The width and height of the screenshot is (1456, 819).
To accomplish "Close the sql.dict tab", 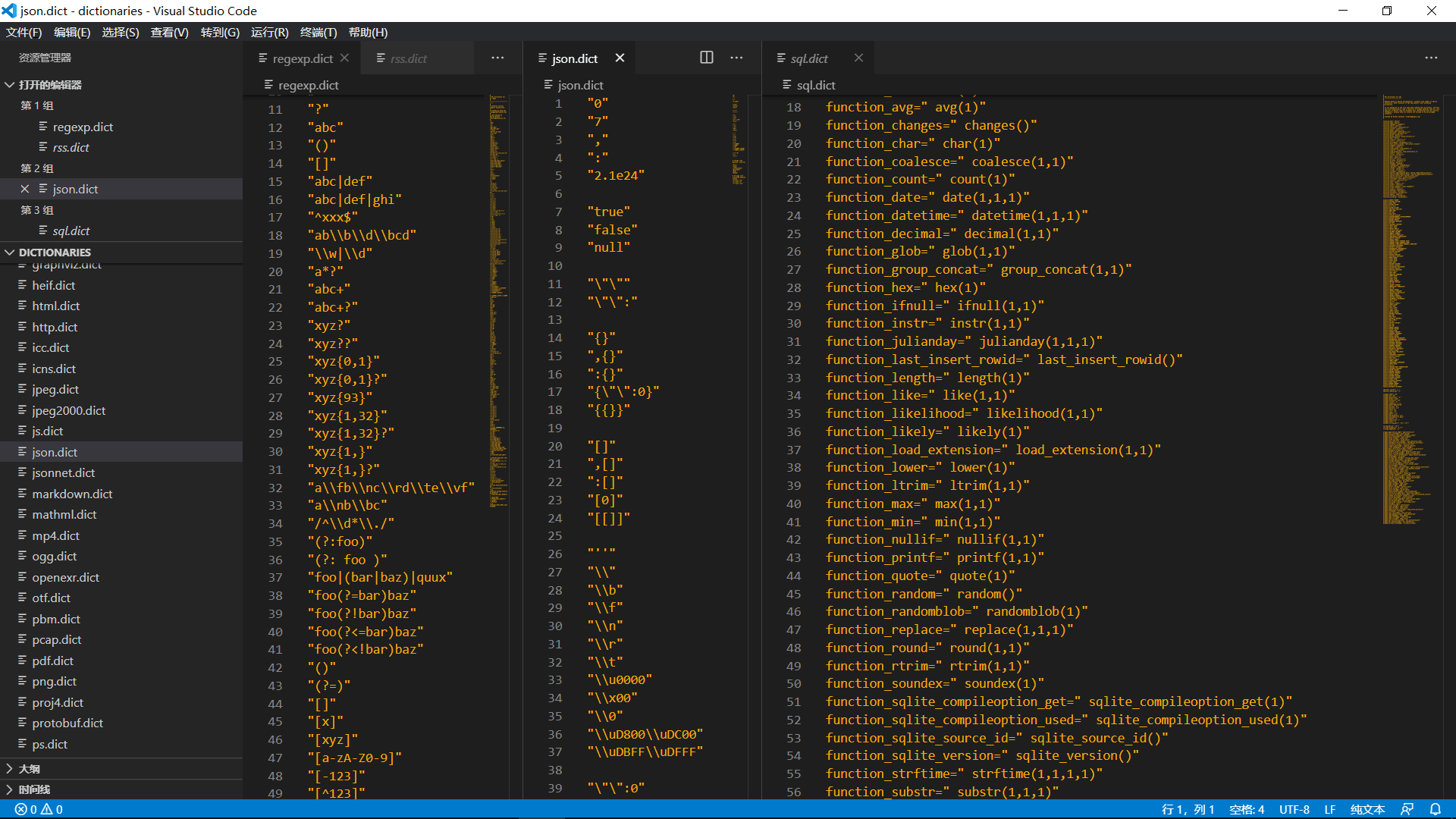I will tap(858, 58).
